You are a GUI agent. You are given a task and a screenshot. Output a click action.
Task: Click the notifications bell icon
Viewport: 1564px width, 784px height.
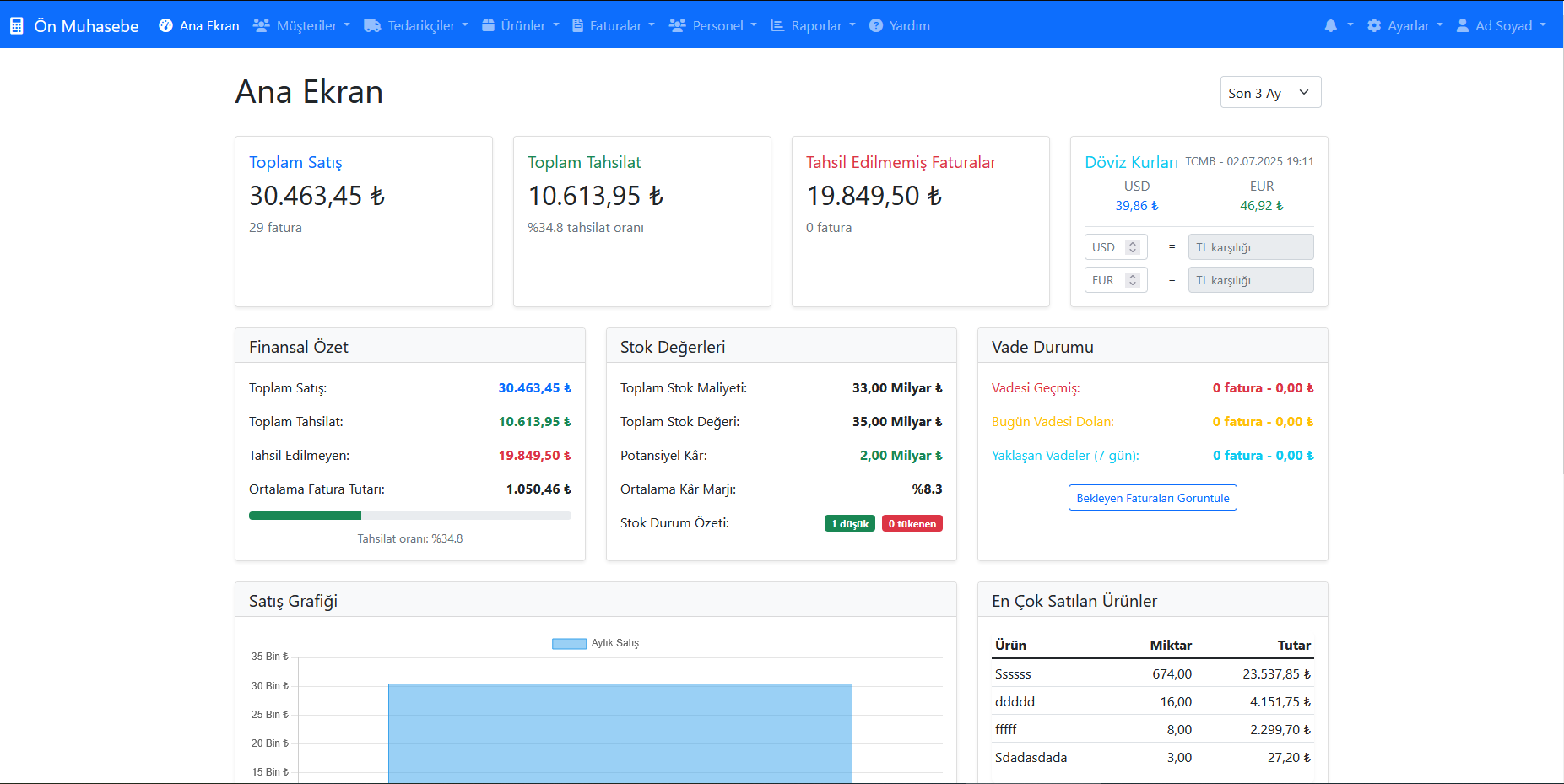click(1331, 25)
